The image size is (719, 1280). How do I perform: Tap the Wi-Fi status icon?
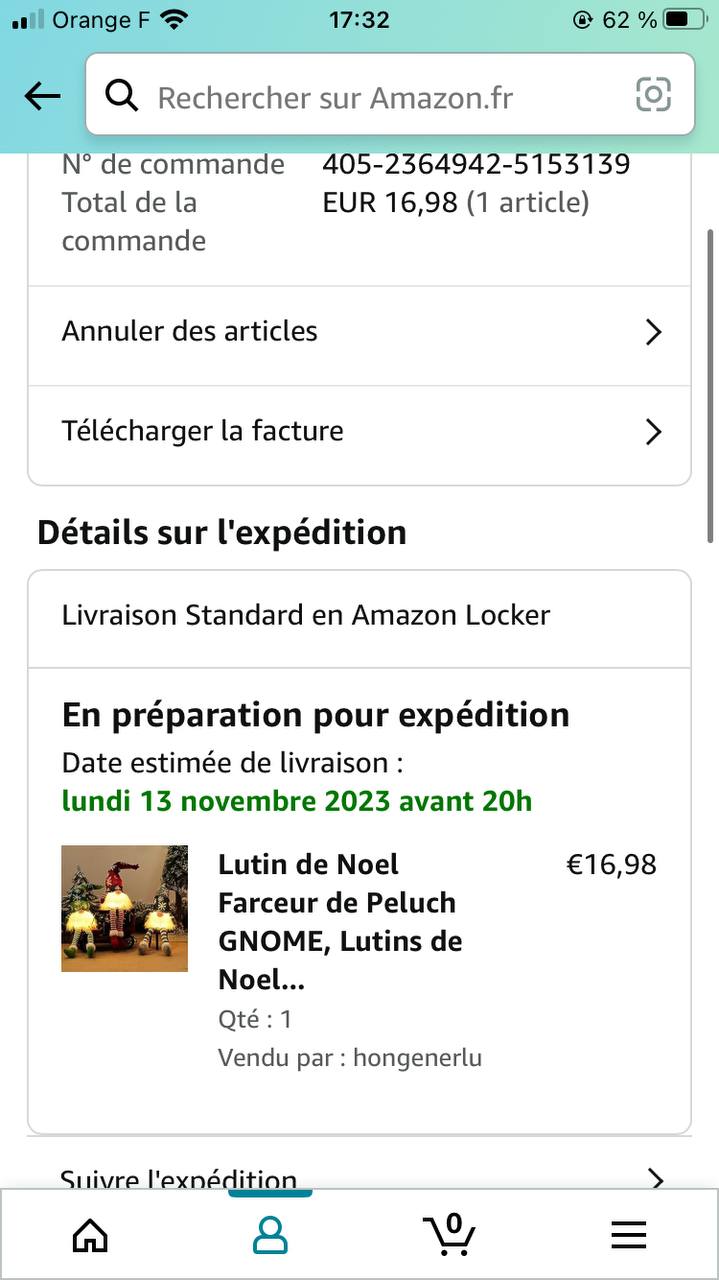(x=174, y=19)
